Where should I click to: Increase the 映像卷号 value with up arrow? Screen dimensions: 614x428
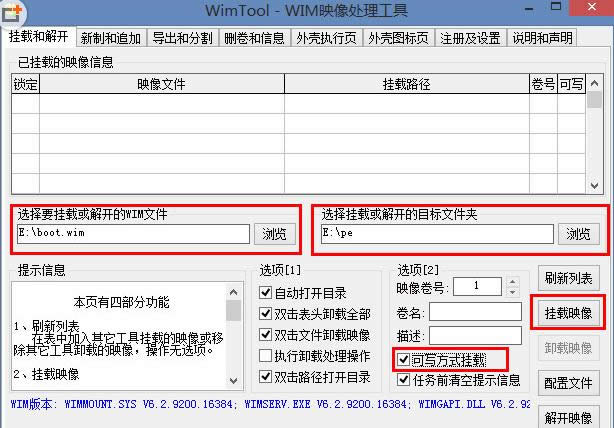[512, 282]
